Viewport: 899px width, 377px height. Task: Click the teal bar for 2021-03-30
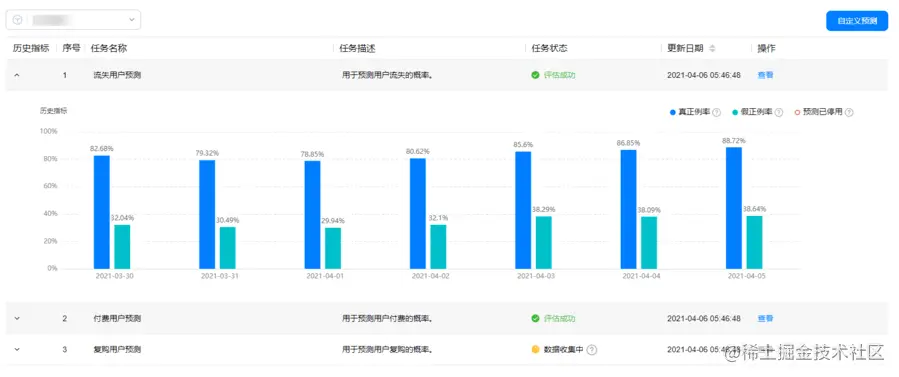pyautogui.click(x=122, y=246)
